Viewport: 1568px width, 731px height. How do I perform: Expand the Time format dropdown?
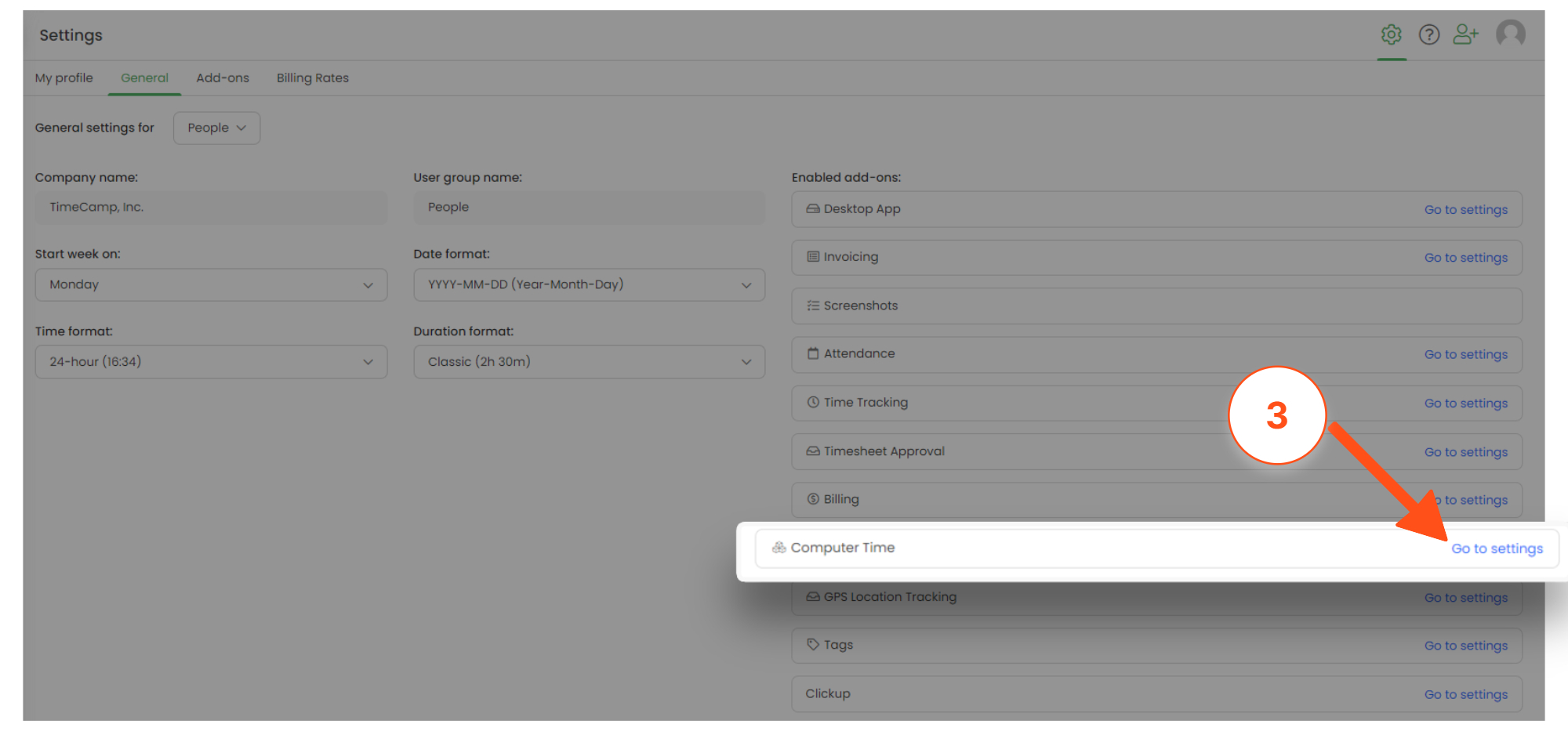pos(211,362)
